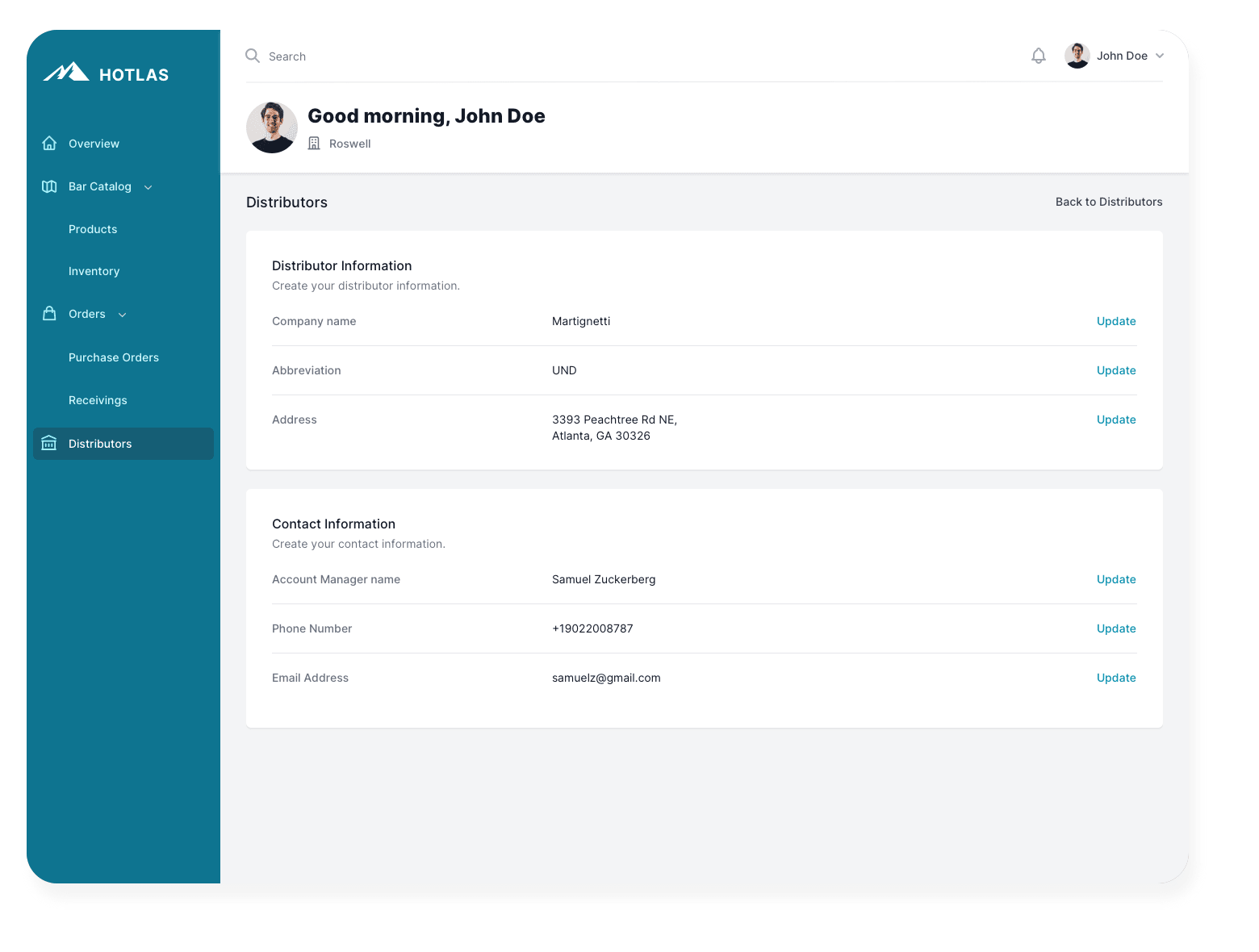Click the Good morning, John Doe greeting

pyautogui.click(x=426, y=116)
